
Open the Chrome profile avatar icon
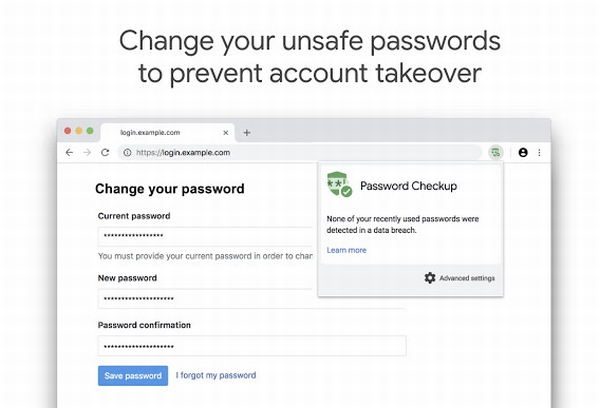523,153
